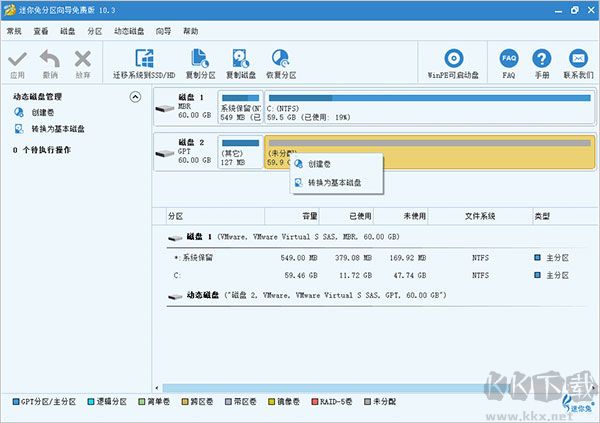Viewport: 600px width, 423px height.
Task: Select Disk 2 drive icon in disk map
Action: click(165, 154)
